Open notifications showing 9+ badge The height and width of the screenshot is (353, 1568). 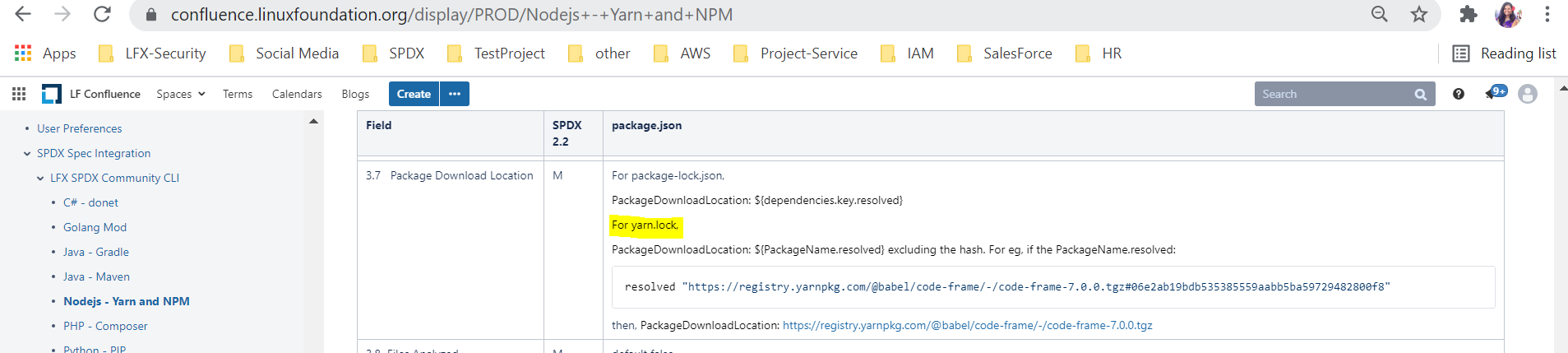click(1496, 93)
